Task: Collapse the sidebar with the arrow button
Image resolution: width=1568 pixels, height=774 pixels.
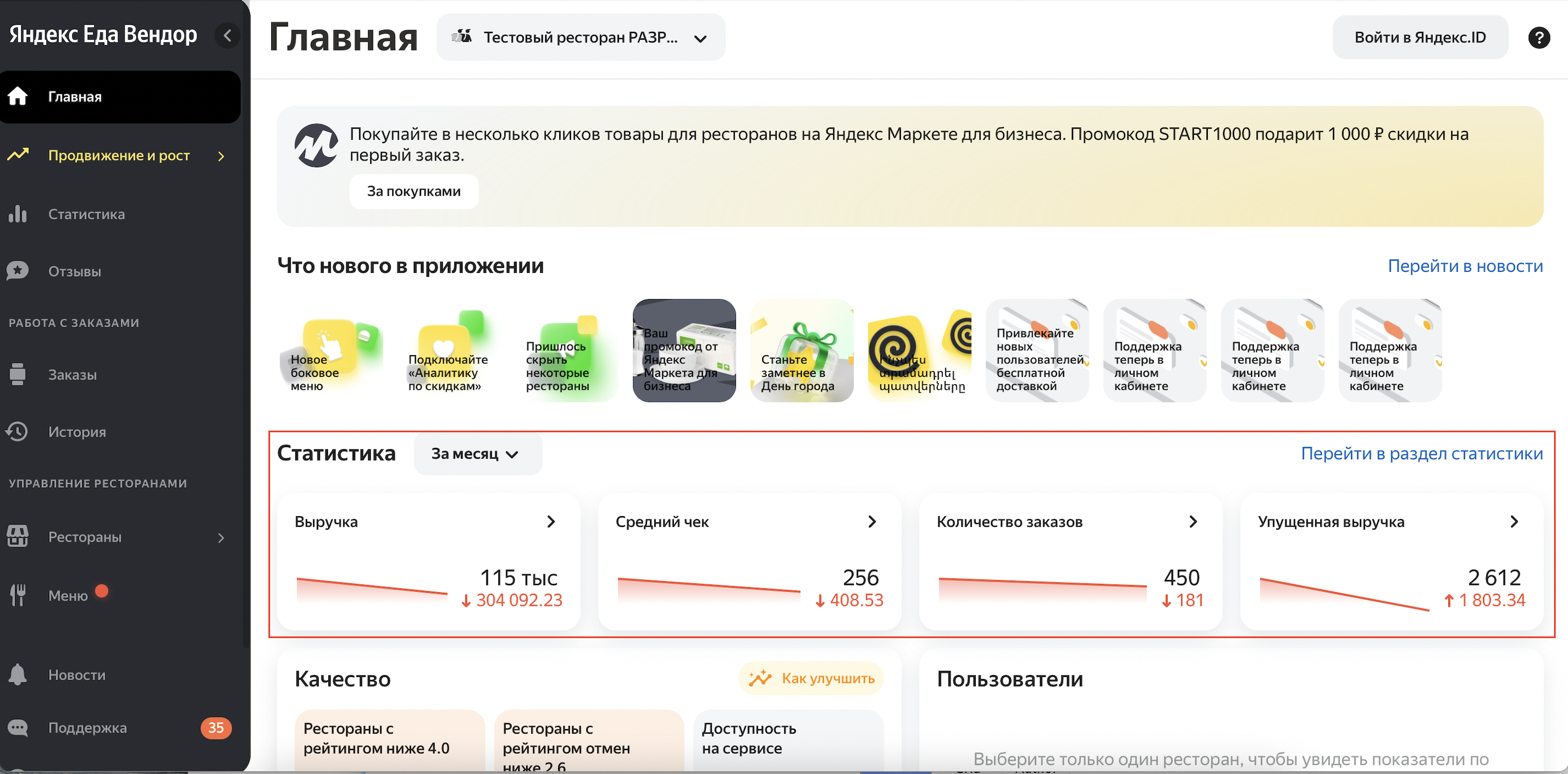Action: point(228,35)
